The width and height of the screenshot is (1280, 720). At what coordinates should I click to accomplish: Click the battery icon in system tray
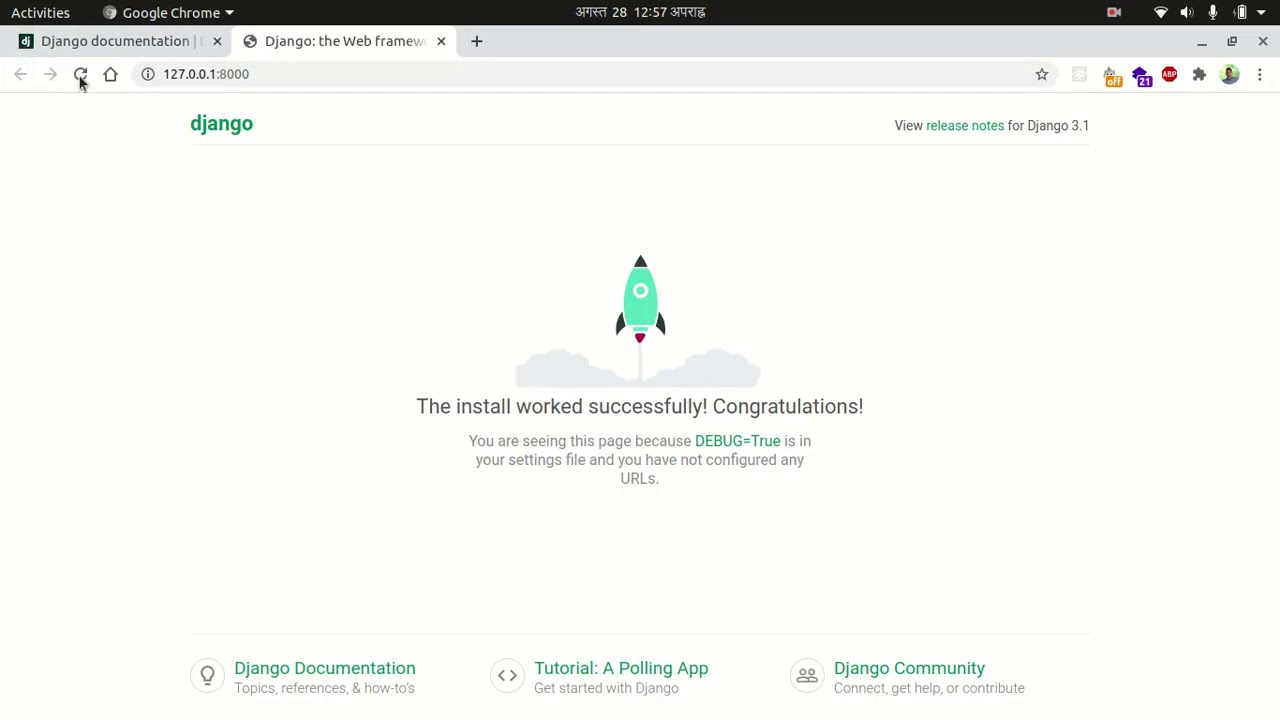[x=1241, y=12]
